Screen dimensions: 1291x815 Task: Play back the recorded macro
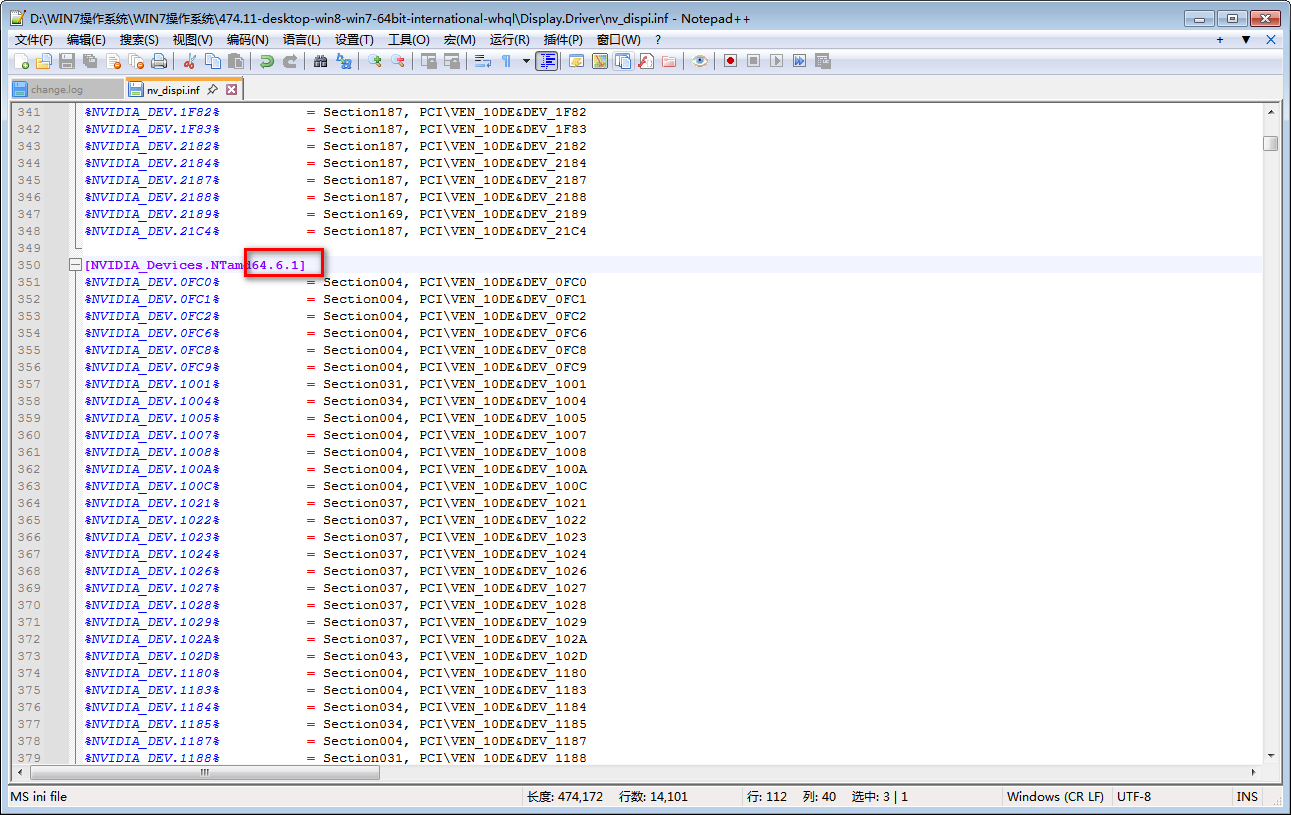point(777,61)
